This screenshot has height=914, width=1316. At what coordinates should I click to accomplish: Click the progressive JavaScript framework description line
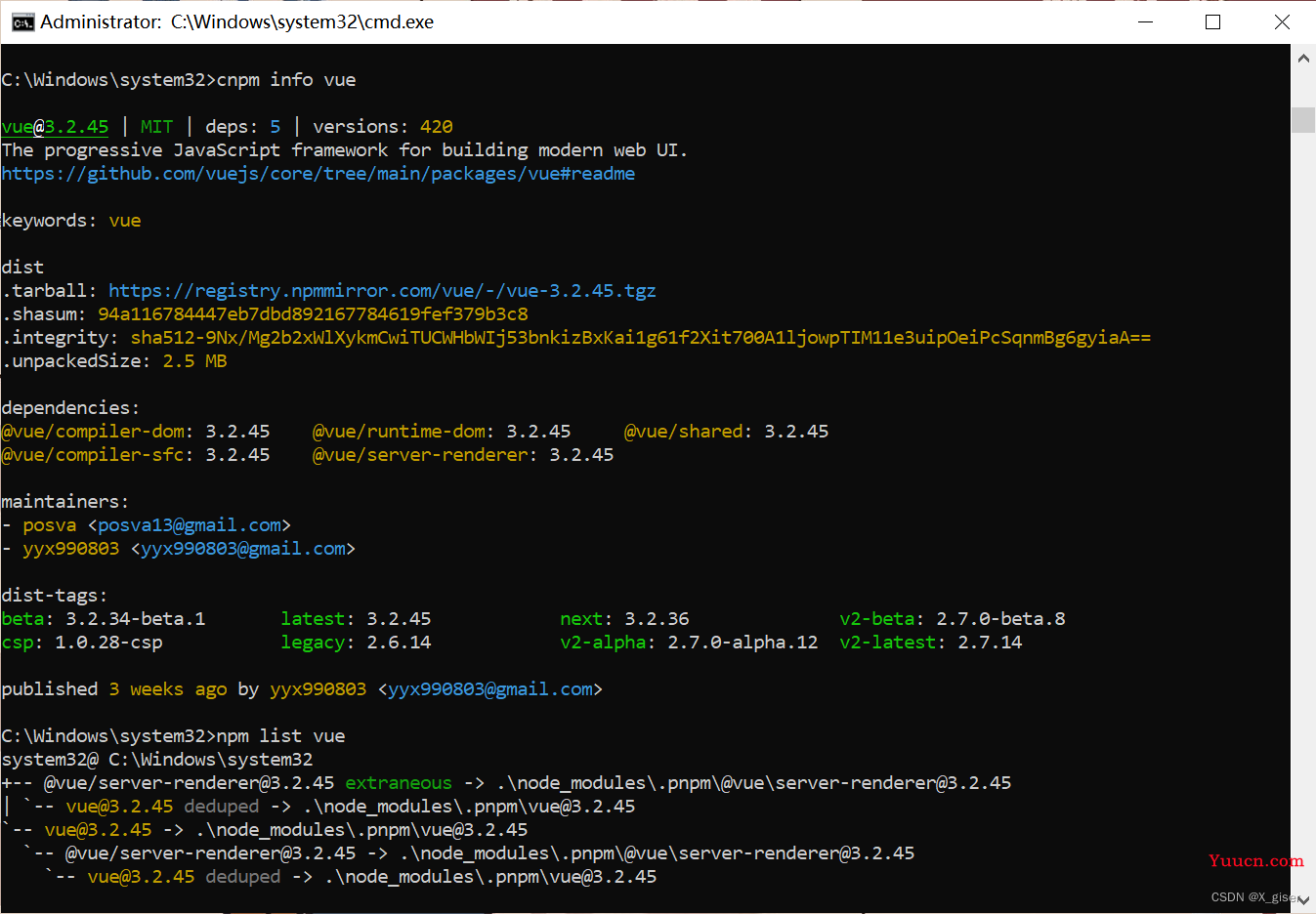(345, 150)
